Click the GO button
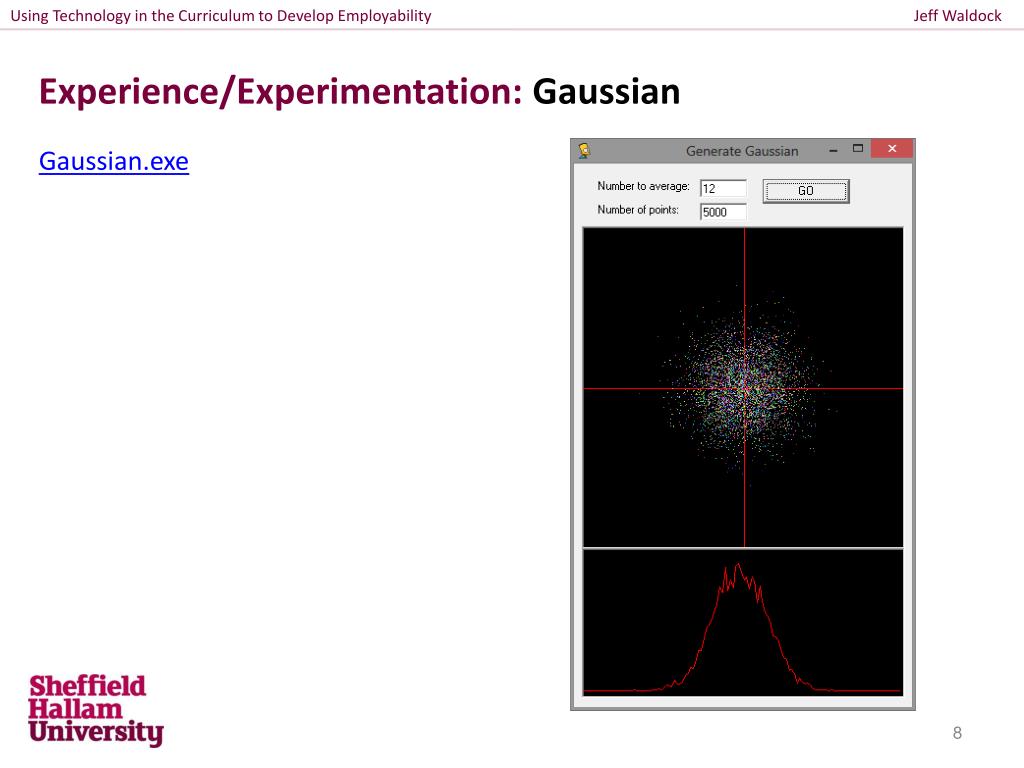 coord(806,191)
